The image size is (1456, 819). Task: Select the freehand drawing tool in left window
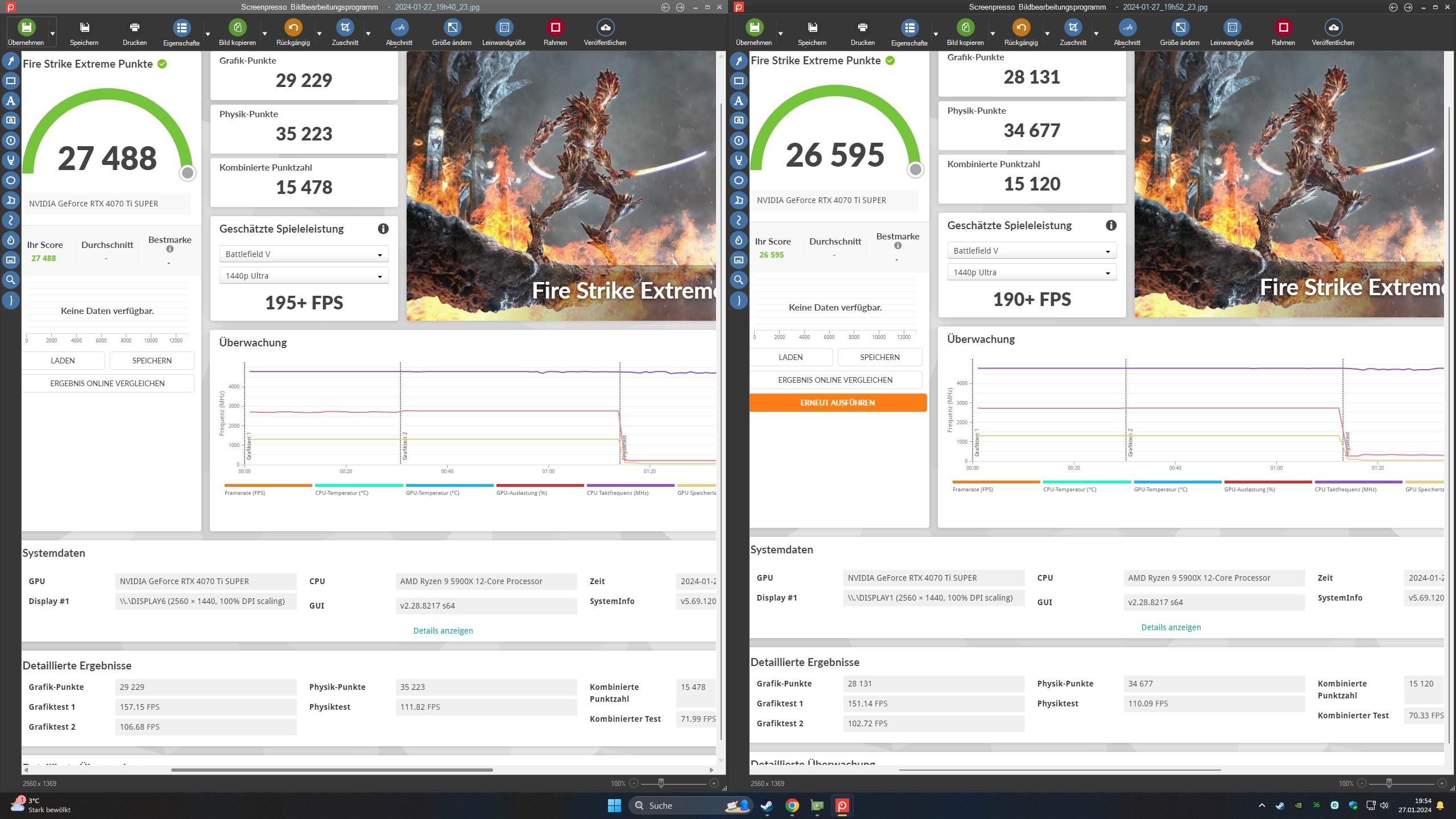pos(11,220)
